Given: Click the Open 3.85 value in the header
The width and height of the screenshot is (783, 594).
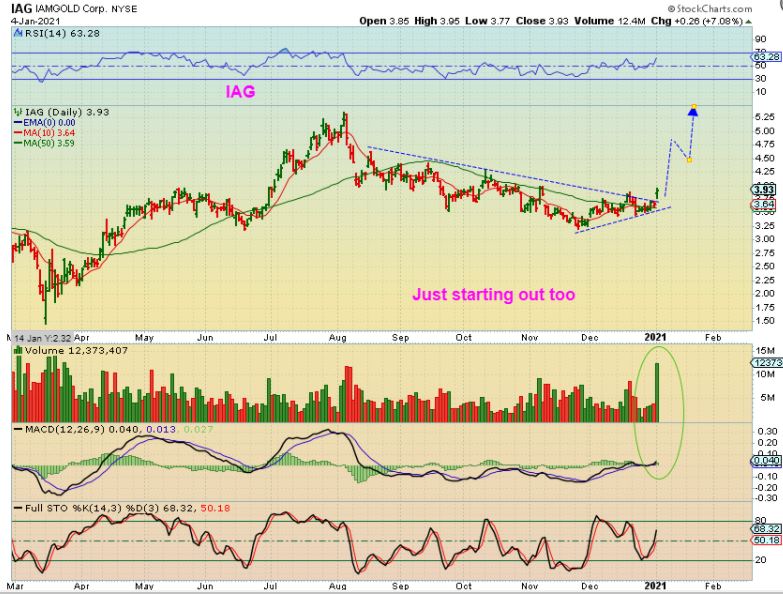Looking at the screenshot, I should click(384, 21).
